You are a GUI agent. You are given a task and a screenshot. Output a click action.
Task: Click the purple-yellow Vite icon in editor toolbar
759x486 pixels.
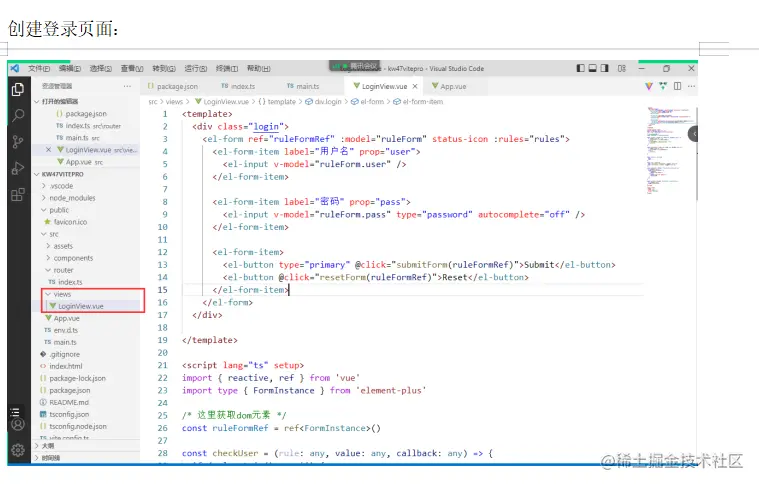click(649, 86)
